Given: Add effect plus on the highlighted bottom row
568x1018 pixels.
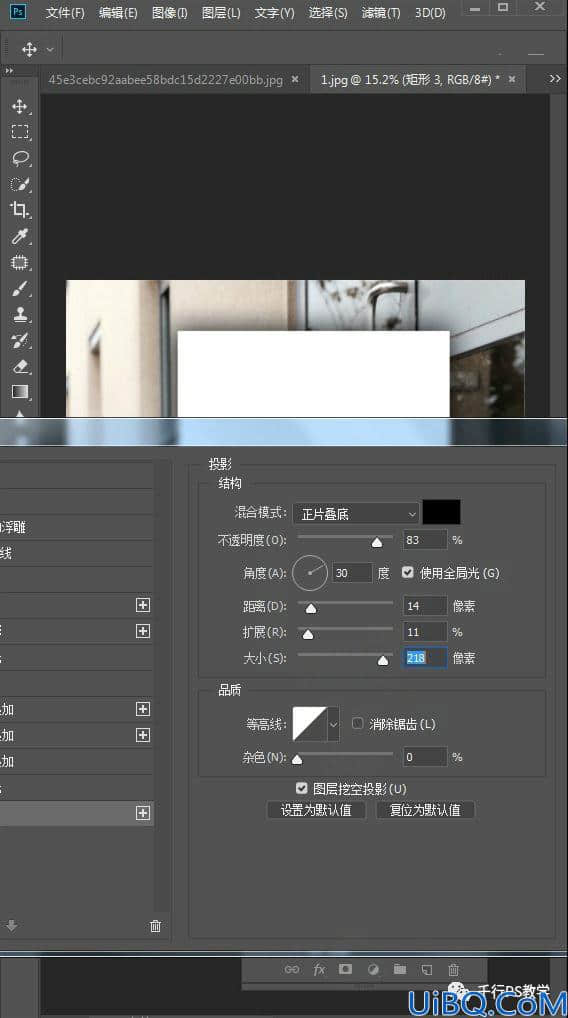Looking at the screenshot, I should point(143,813).
